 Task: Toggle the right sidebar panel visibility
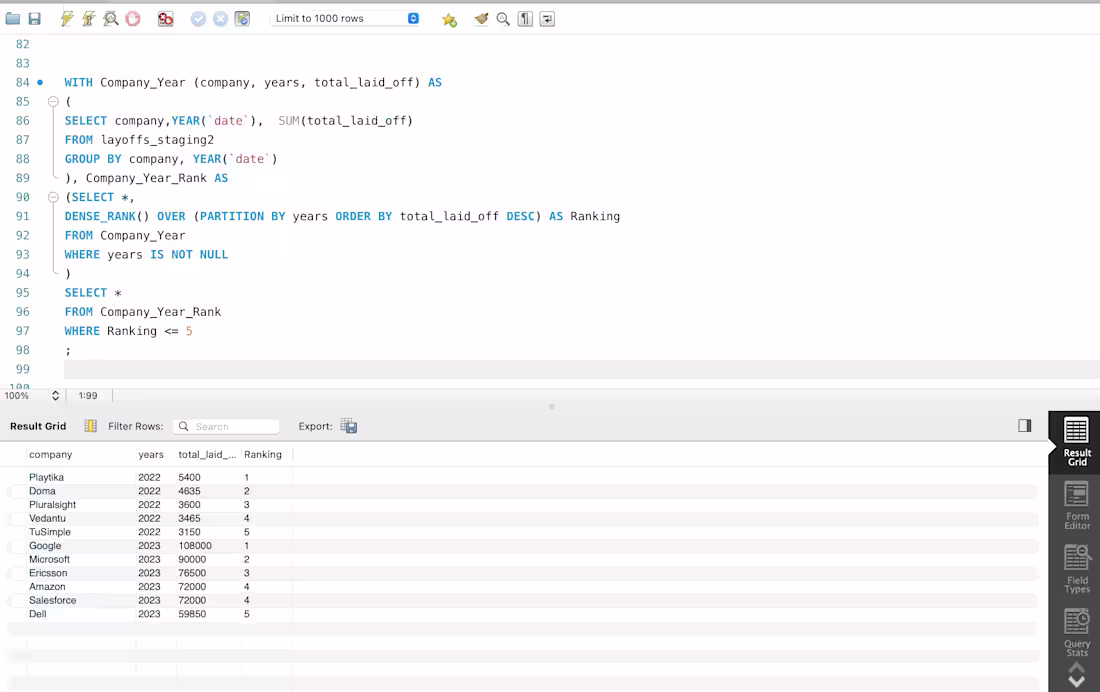tap(1024, 425)
